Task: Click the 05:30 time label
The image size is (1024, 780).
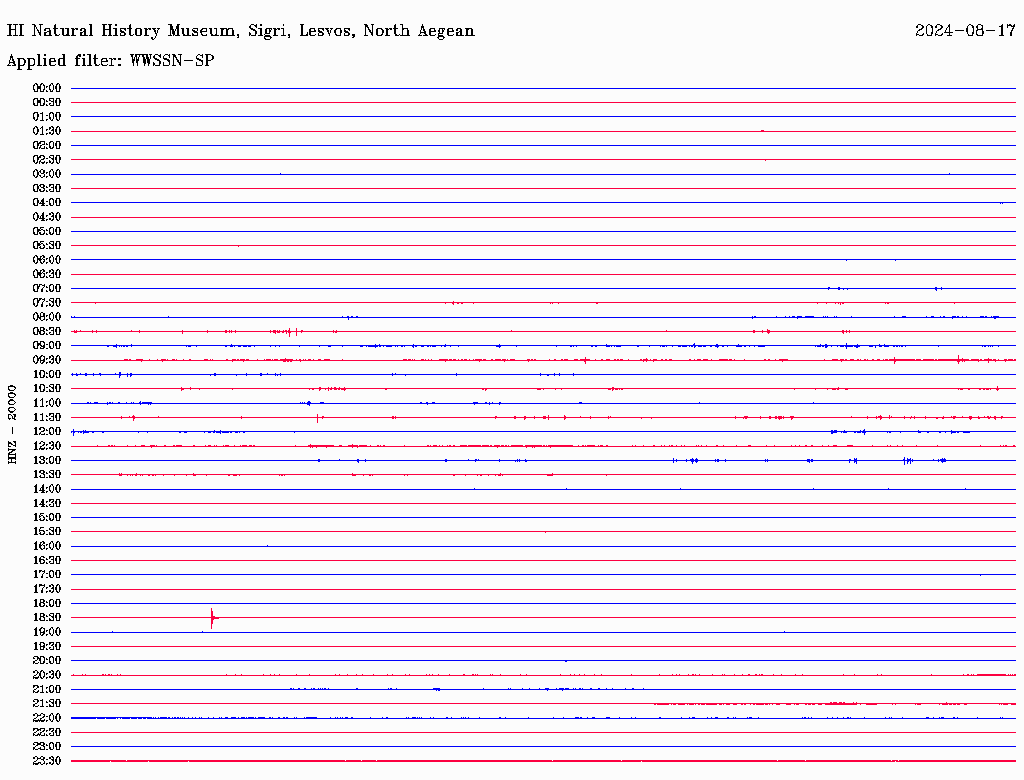Action: coord(47,246)
